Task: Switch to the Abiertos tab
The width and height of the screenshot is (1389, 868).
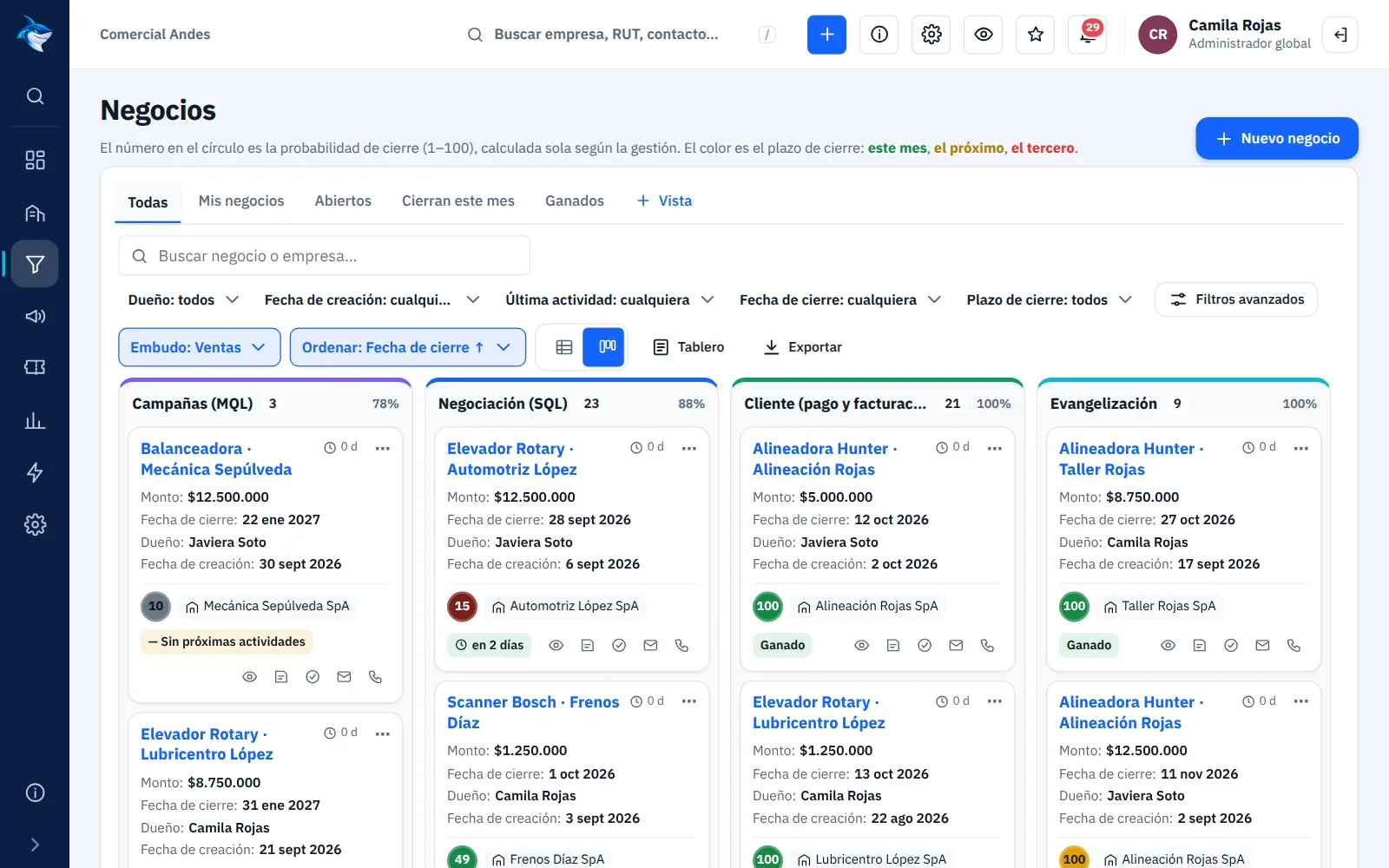Action: (343, 201)
